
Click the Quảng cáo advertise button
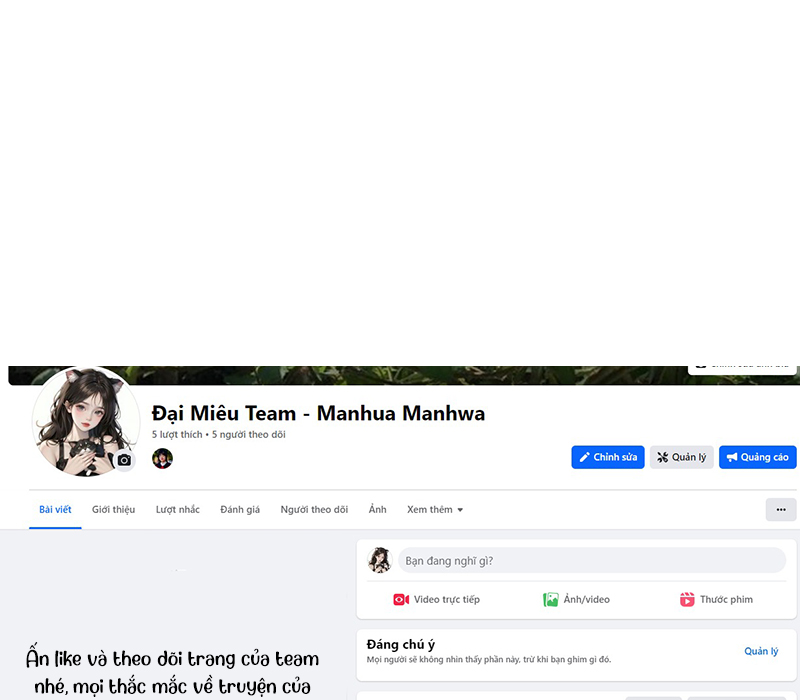pyautogui.click(x=758, y=457)
